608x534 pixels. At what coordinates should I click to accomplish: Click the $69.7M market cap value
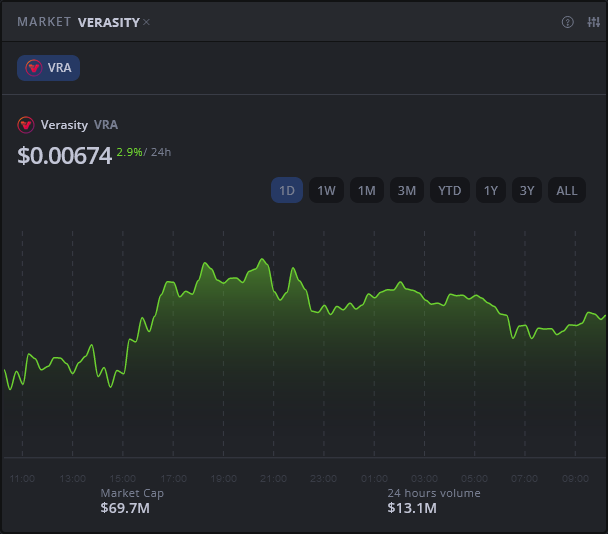[x=125, y=508]
